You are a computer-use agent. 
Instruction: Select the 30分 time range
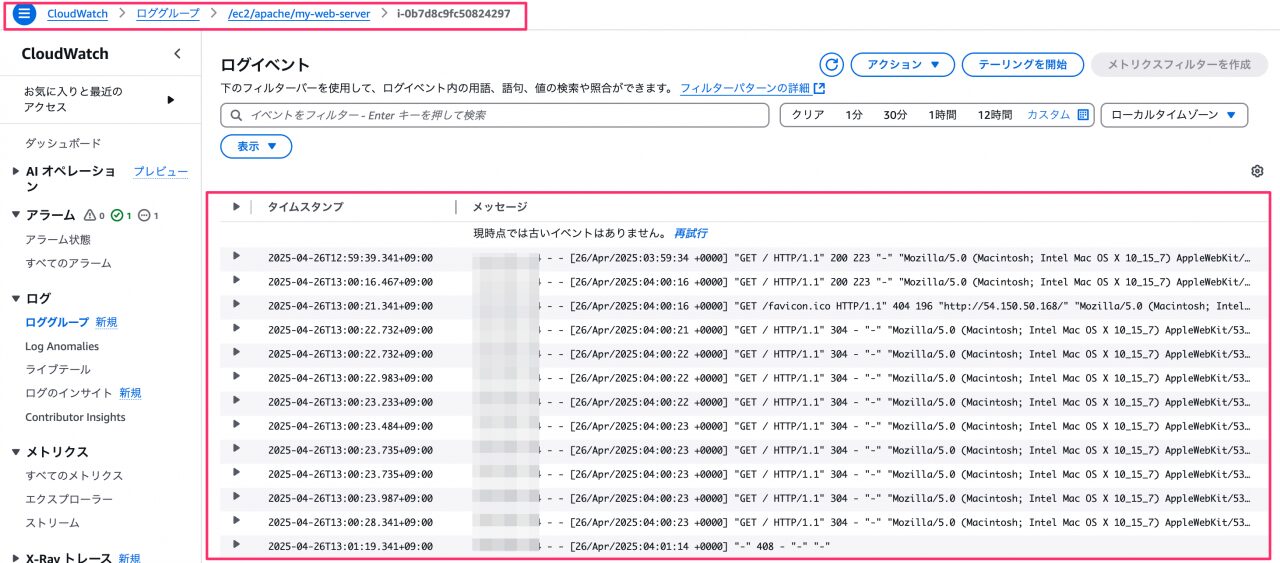coord(895,115)
